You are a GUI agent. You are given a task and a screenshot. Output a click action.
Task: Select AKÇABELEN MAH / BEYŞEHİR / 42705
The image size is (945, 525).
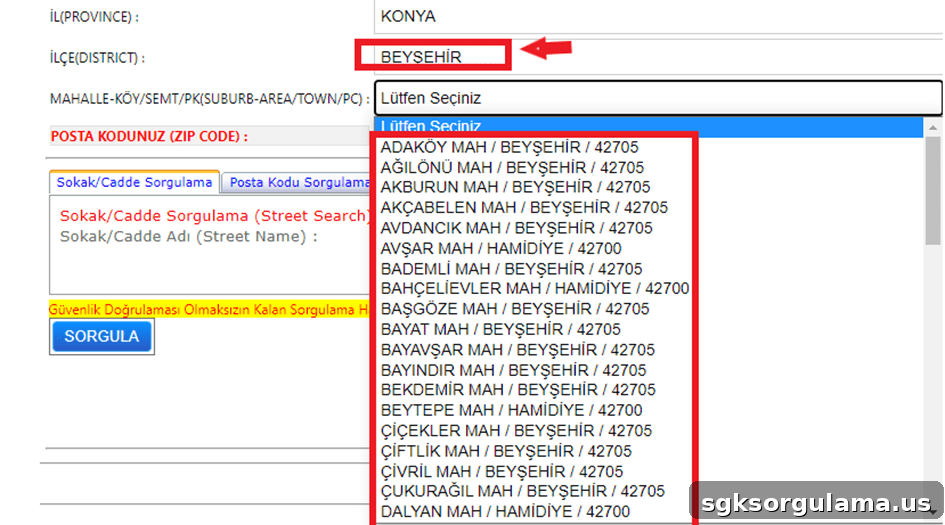pyautogui.click(x=648, y=208)
